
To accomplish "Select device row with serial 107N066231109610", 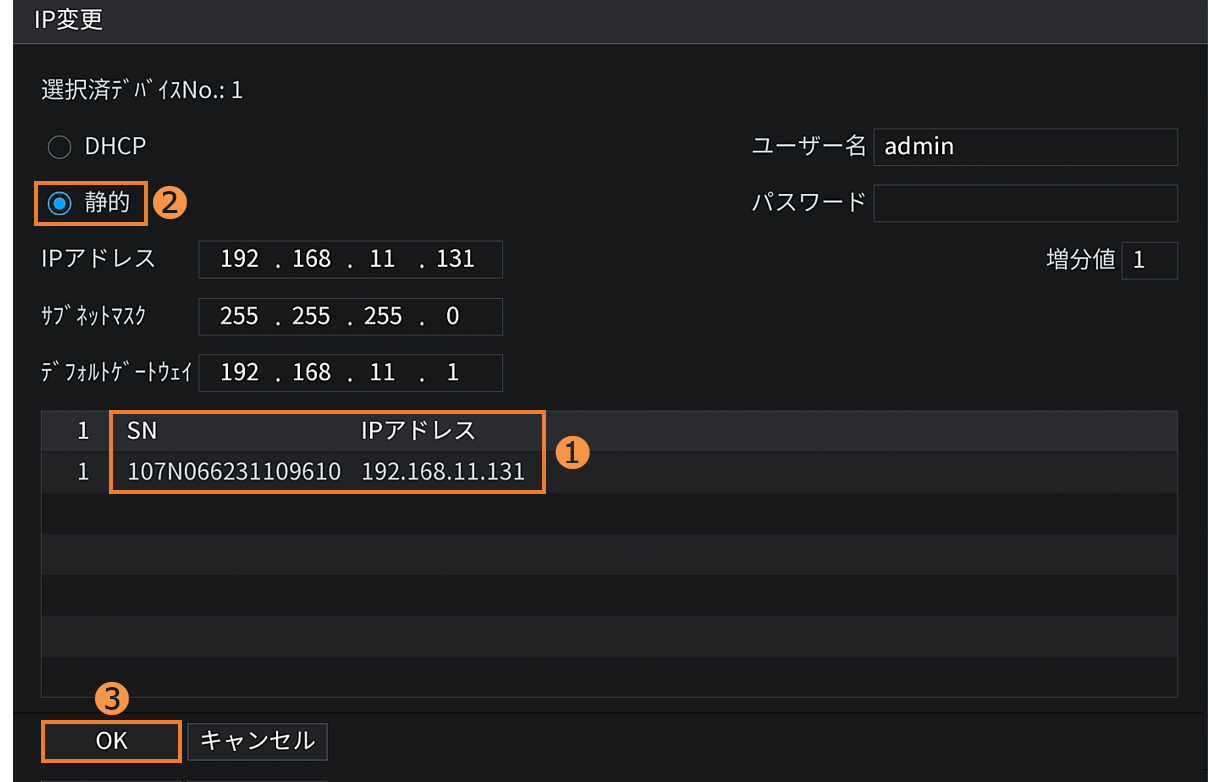I will point(234,472).
